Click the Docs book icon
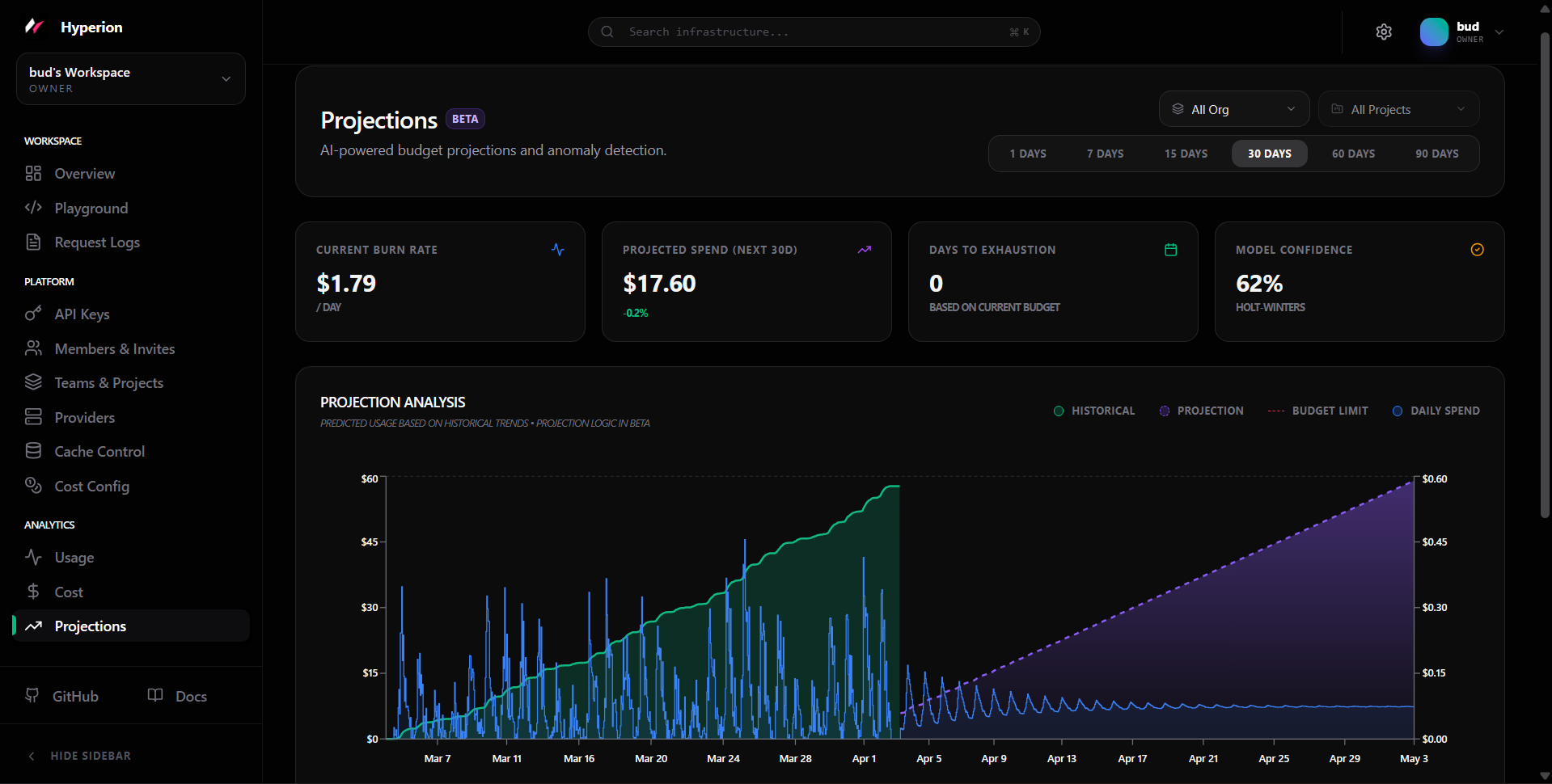The width and height of the screenshot is (1552, 784). pos(155,696)
